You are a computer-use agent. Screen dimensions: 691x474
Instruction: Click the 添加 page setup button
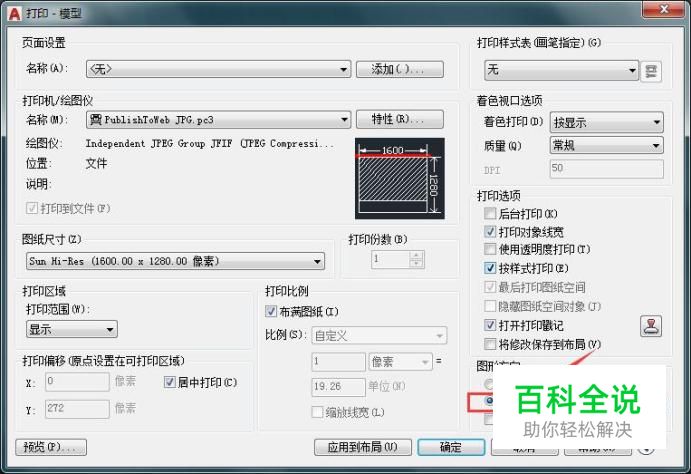400,69
